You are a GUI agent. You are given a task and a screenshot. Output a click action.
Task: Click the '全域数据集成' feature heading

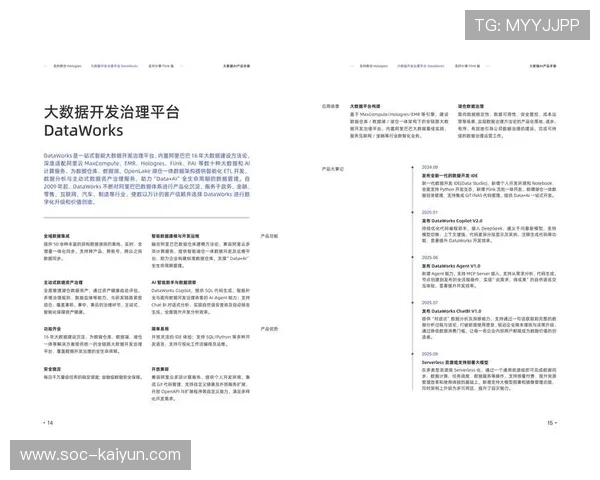click(57, 236)
